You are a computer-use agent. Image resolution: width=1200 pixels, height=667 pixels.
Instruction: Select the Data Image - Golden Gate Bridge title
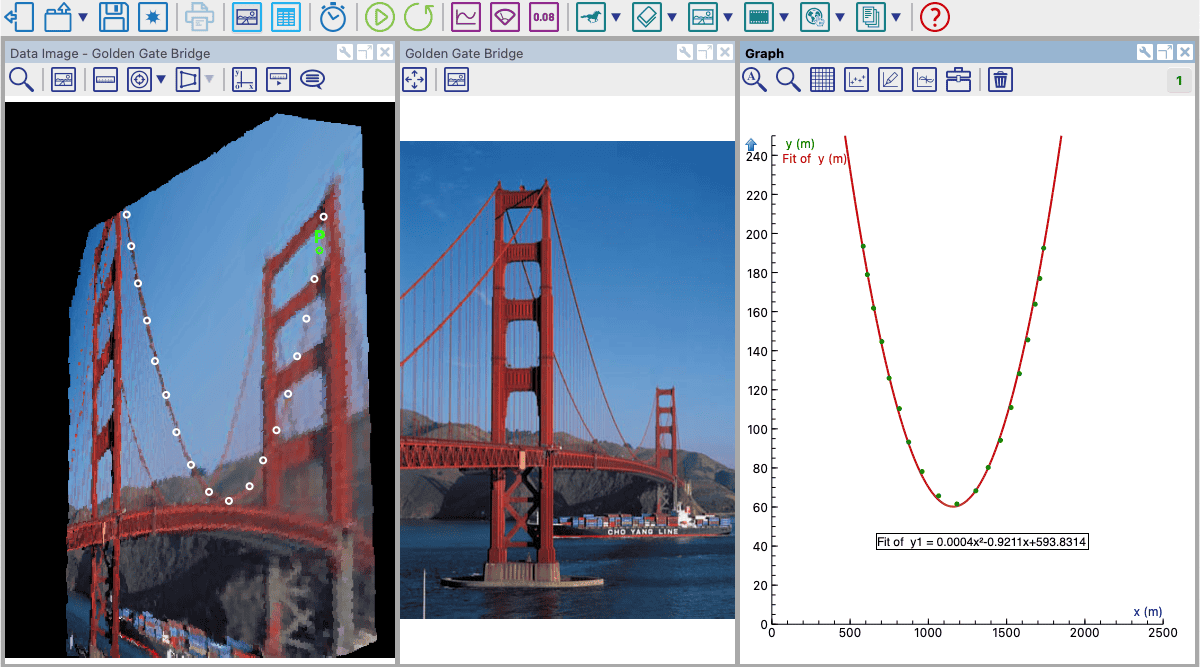pos(110,53)
